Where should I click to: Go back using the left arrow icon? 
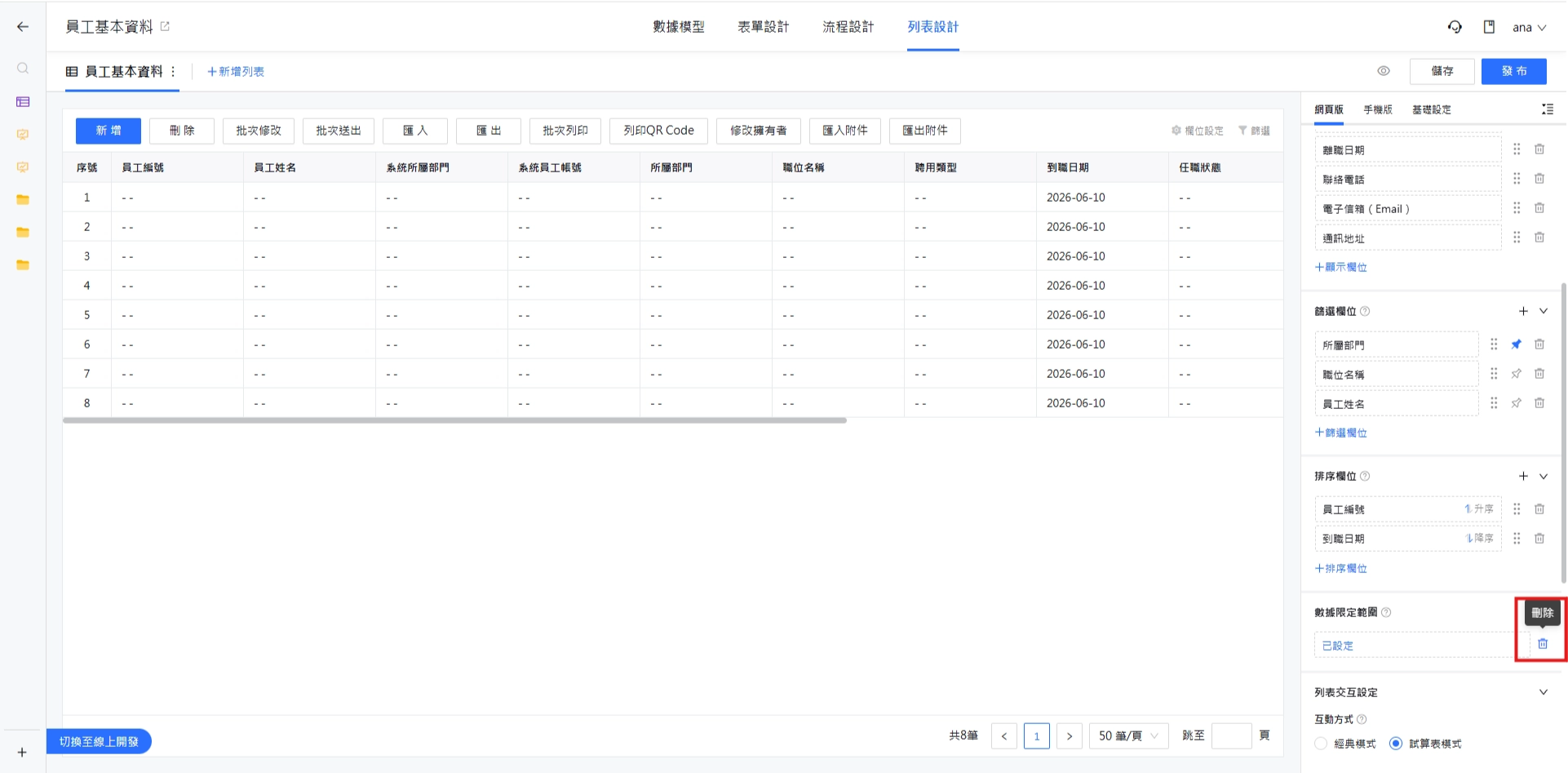23,27
